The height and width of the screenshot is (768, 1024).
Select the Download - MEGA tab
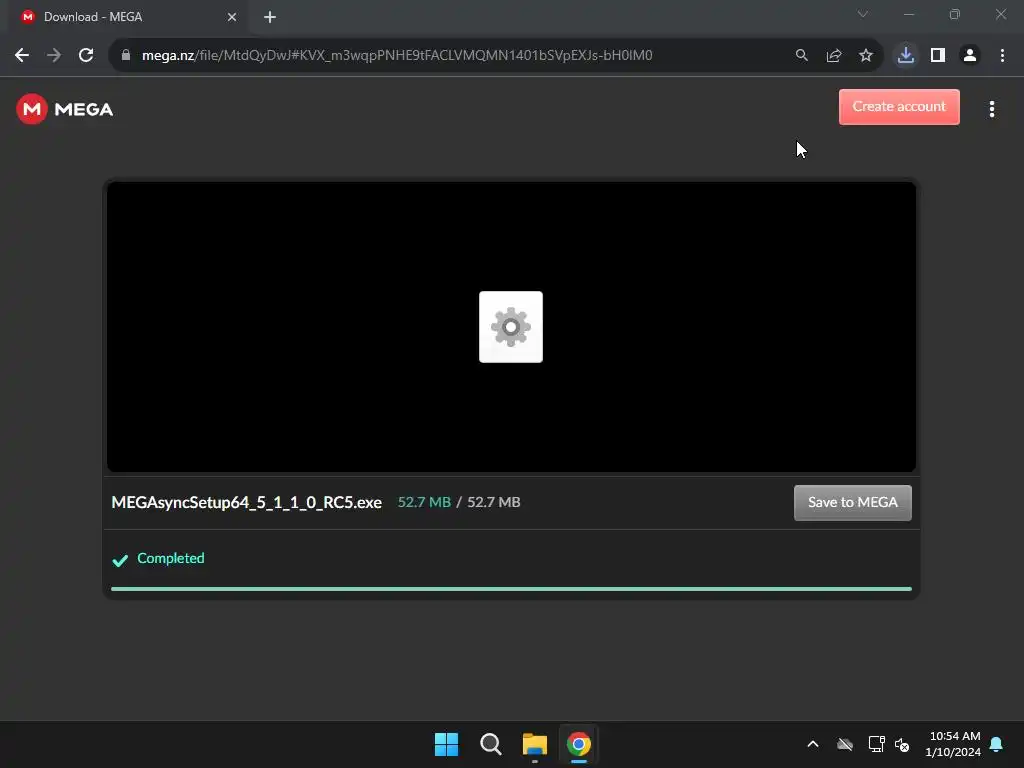[127, 17]
